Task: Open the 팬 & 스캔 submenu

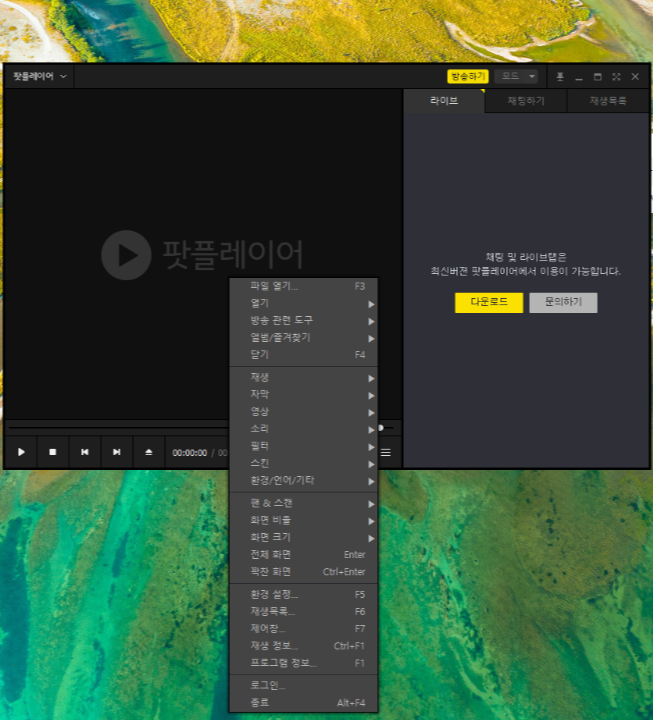Action: click(304, 503)
